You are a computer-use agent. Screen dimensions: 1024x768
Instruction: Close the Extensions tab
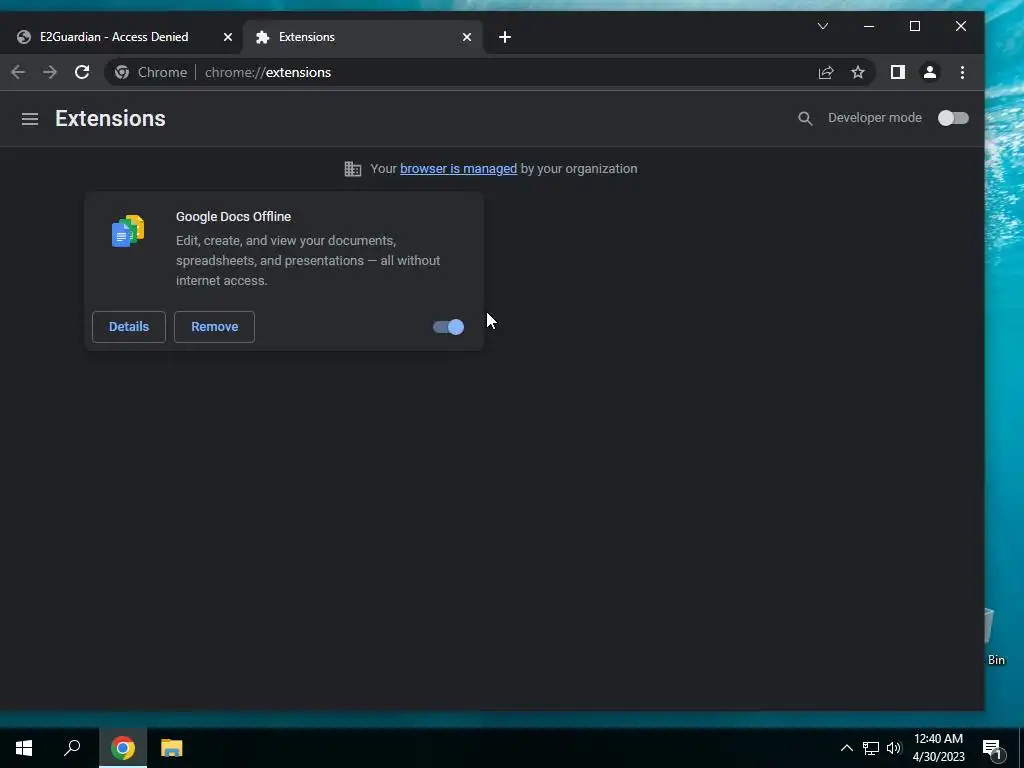[x=466, y=37]
